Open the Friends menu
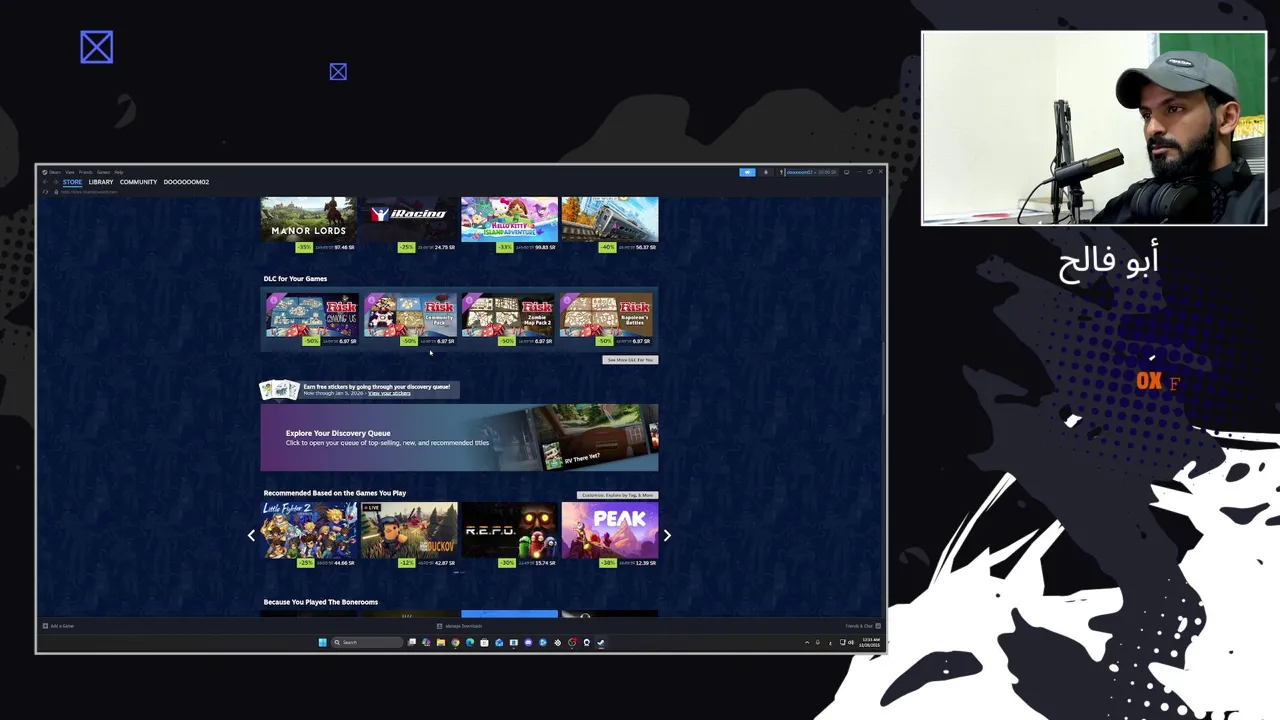 pyautogui.click(x=85, y=172)
